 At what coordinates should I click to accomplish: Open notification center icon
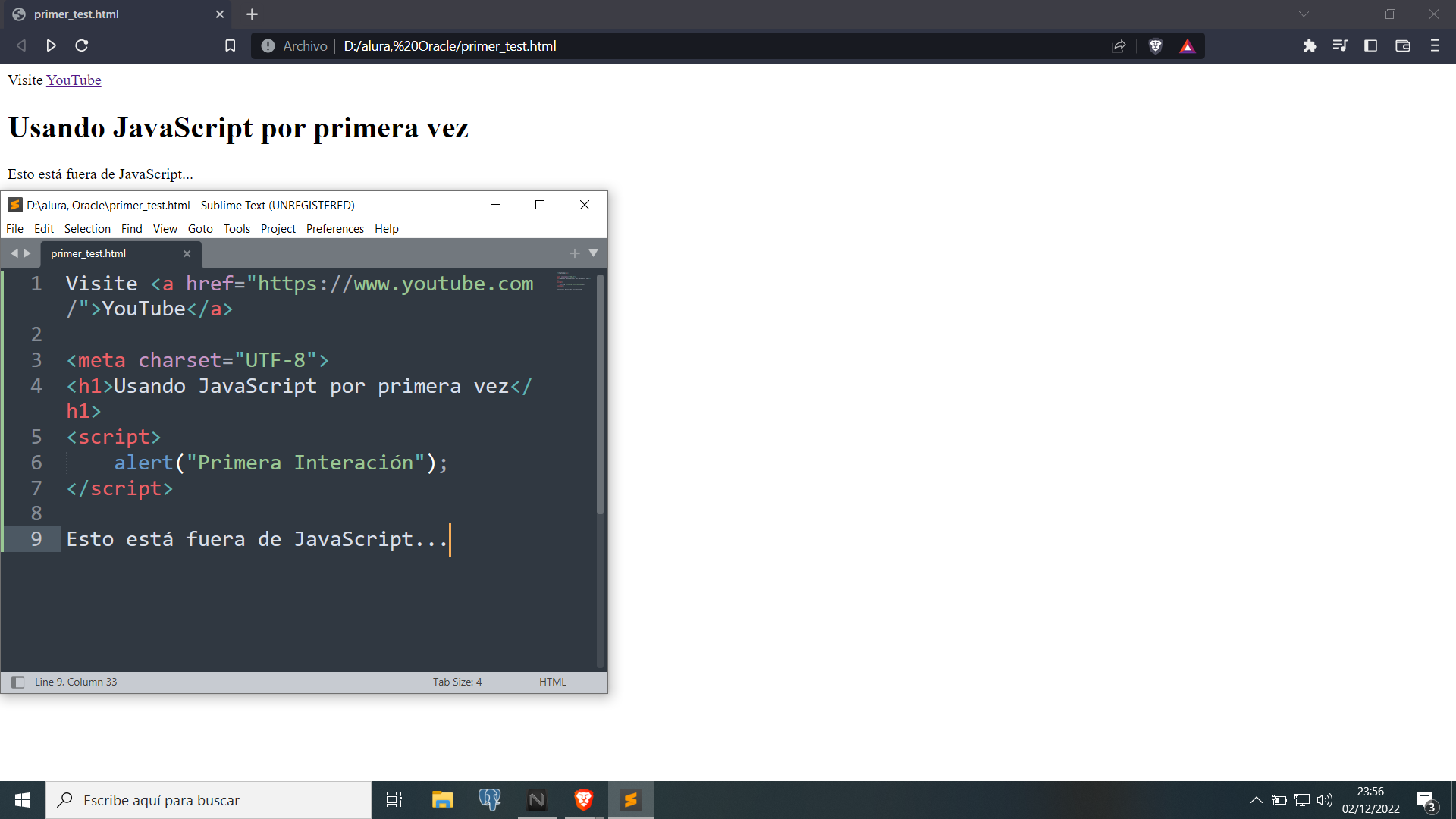[1426, 801]
